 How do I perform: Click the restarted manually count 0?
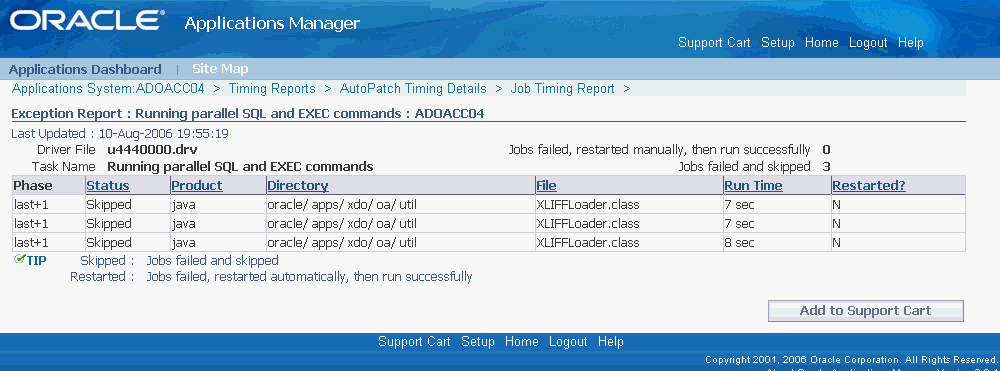pos(826,150)
